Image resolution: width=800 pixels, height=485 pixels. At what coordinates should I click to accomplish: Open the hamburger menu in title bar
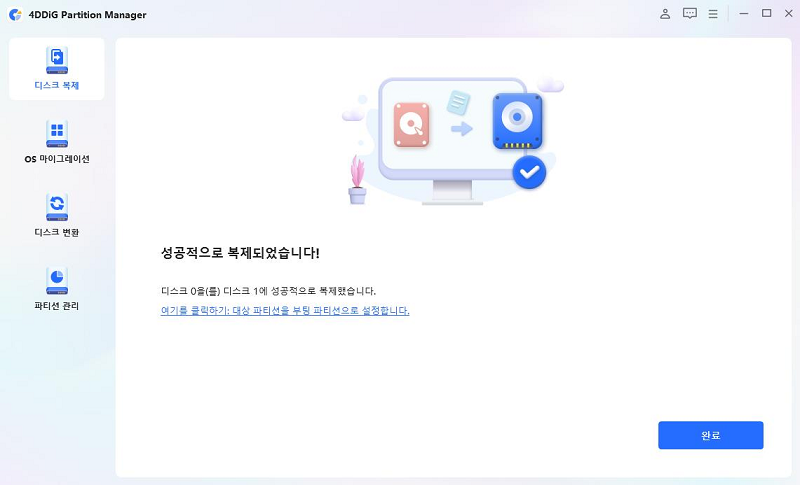[713, 14]
